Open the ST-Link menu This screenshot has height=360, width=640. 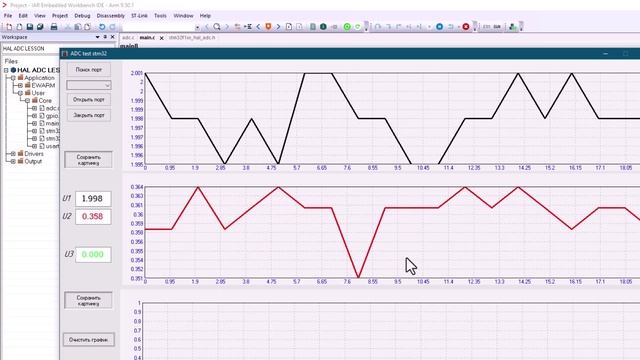pos(139,16)
